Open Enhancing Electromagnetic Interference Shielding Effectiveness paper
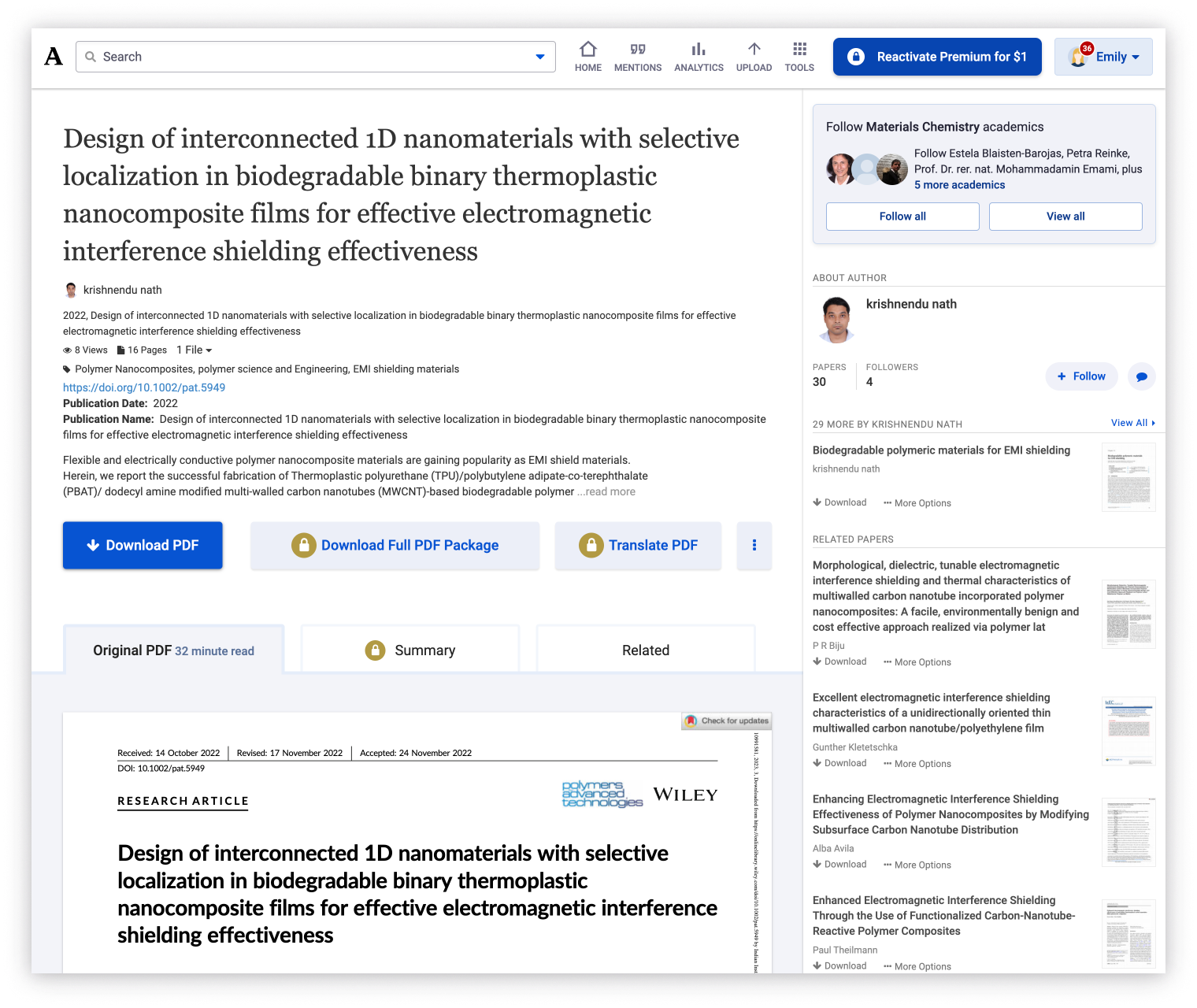1197x1008 pixels. coord(951,814)
